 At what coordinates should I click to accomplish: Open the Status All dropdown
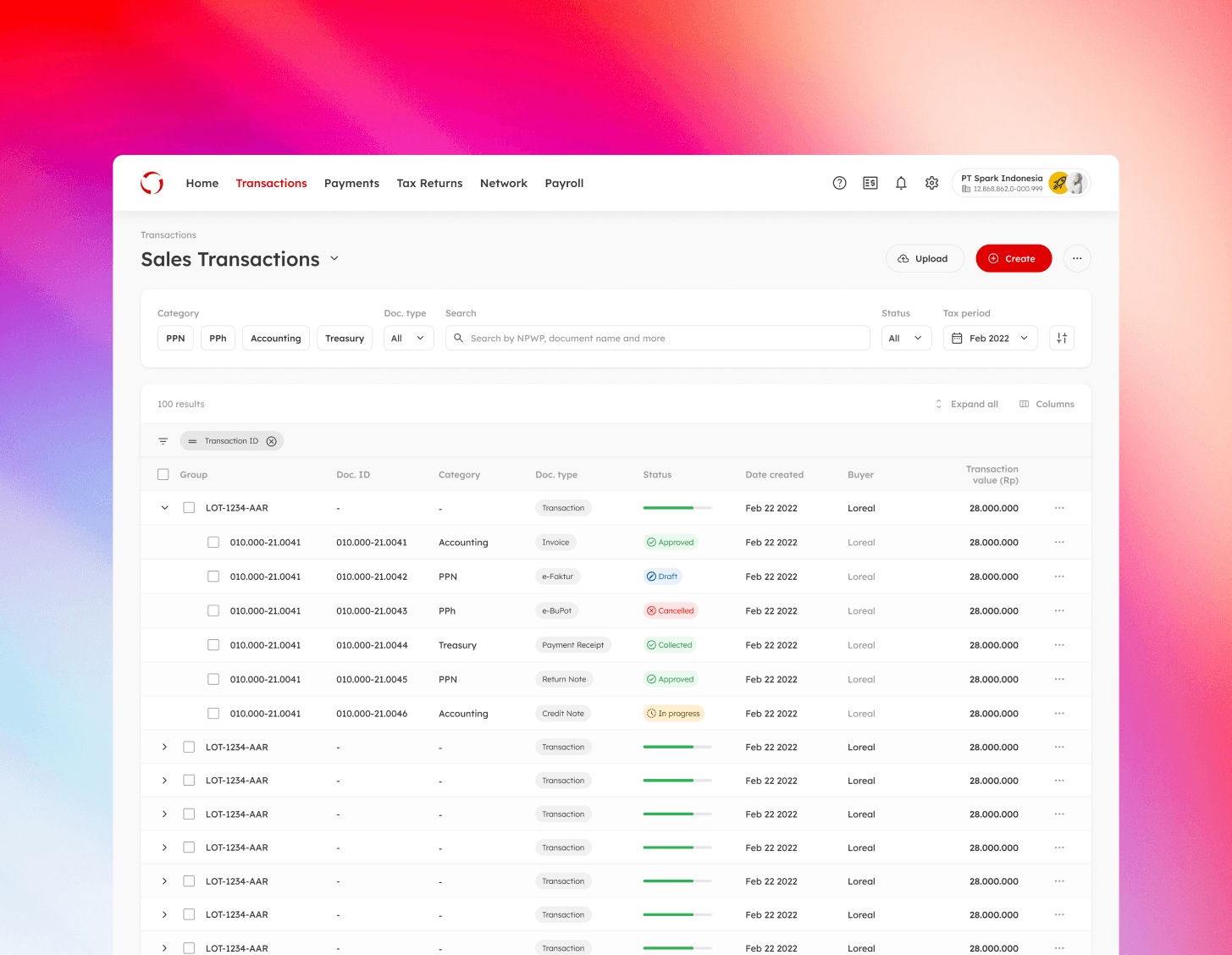(x=907, y=338)
